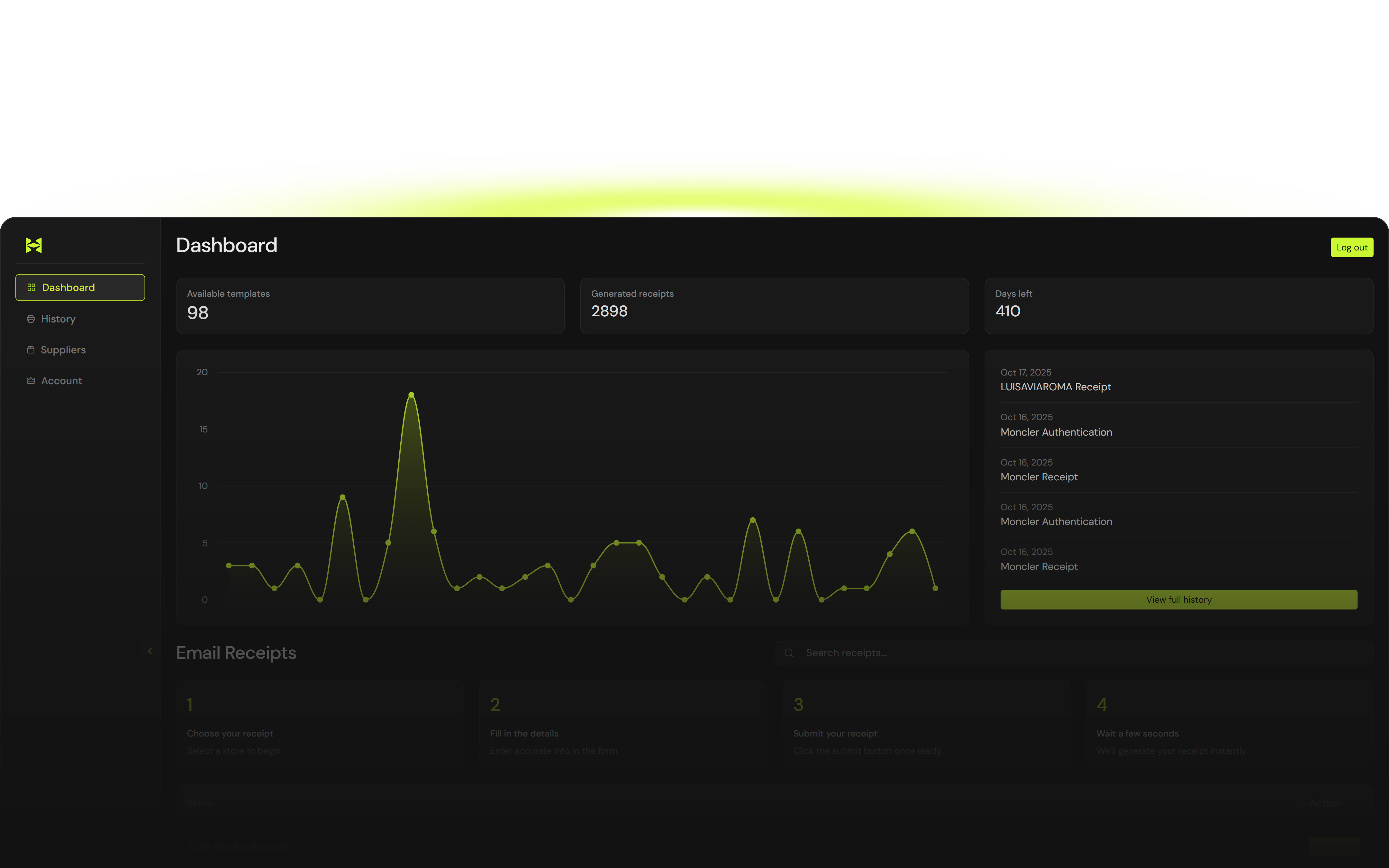Click the Suppliers bag icon
Viewport: 1389px width, 868px height.
point(31,350)
